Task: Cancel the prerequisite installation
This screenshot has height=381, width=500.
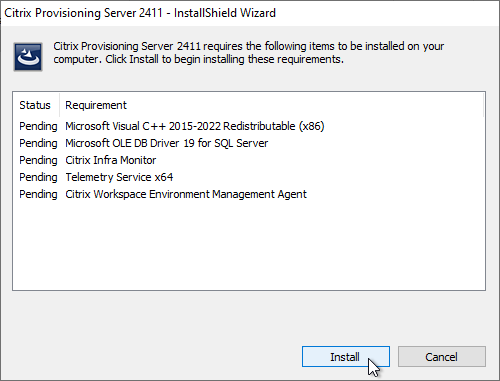Action: click(x=442, y=357)
